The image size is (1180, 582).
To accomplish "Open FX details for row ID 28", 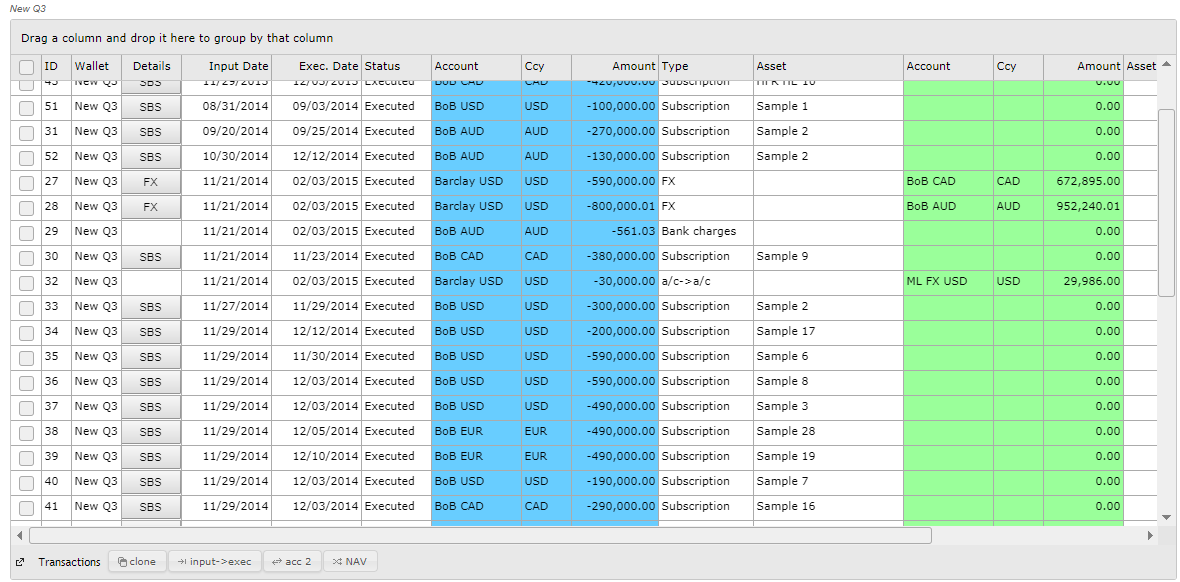I will click(x=151, y=206).
